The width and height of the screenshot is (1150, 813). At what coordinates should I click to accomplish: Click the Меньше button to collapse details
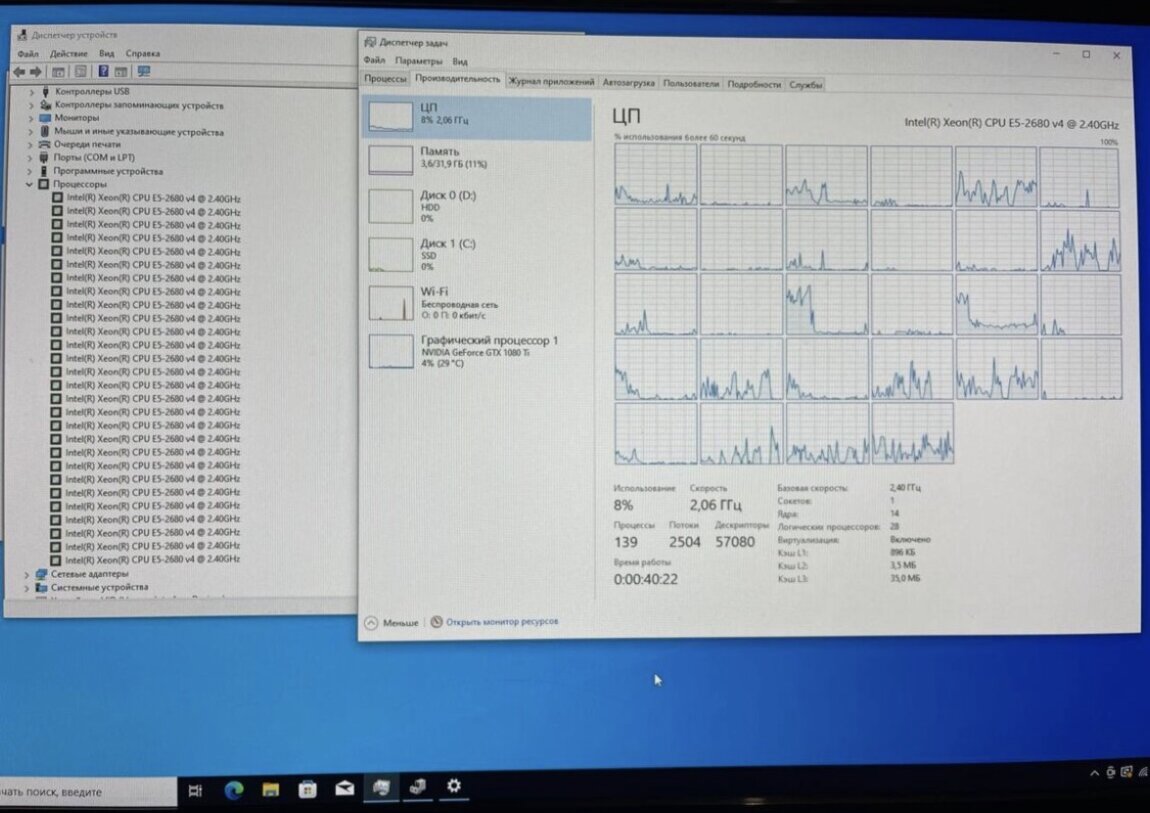(x=393, y=622)
